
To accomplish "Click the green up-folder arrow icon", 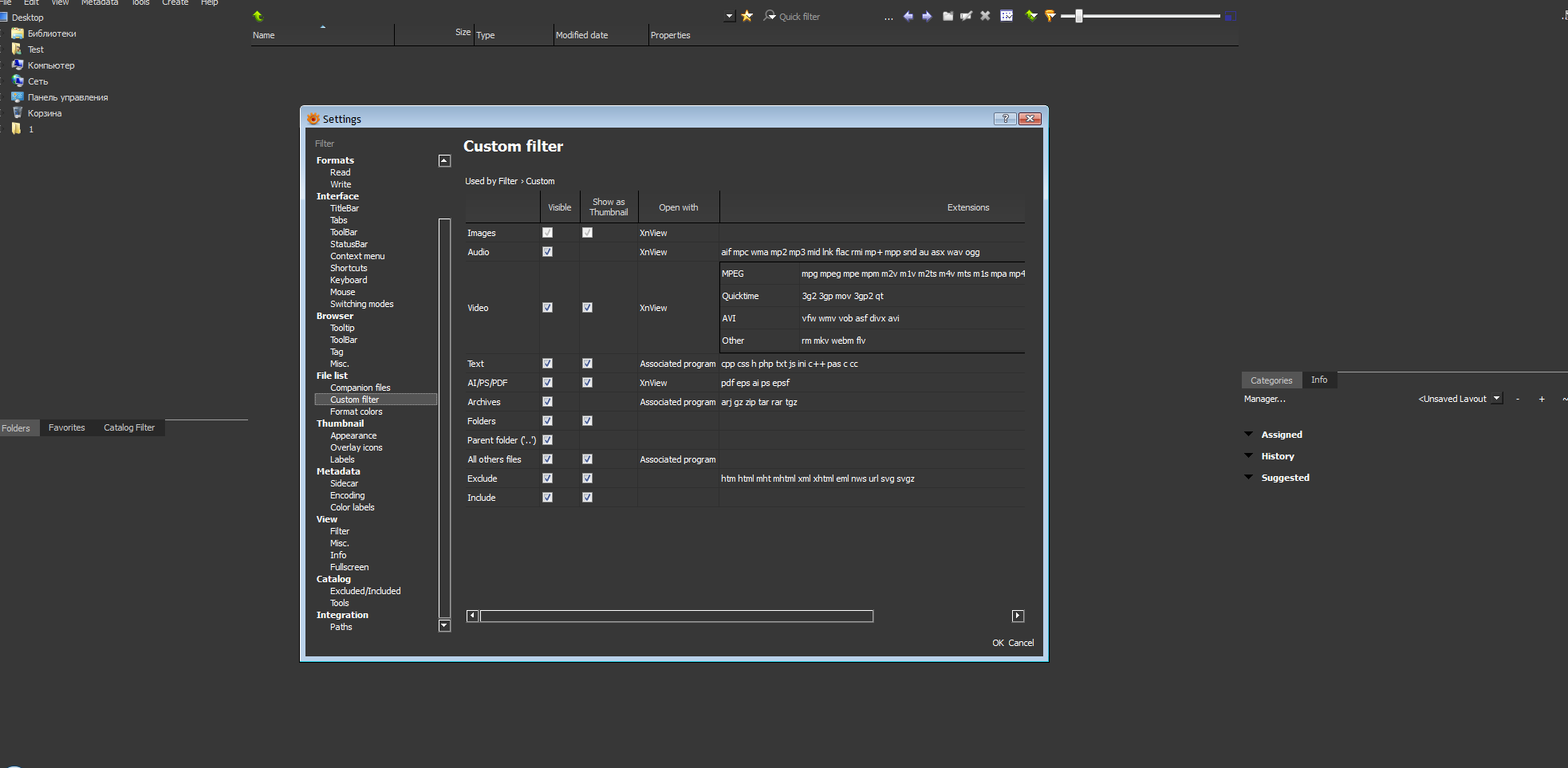I will click(258, 16).
